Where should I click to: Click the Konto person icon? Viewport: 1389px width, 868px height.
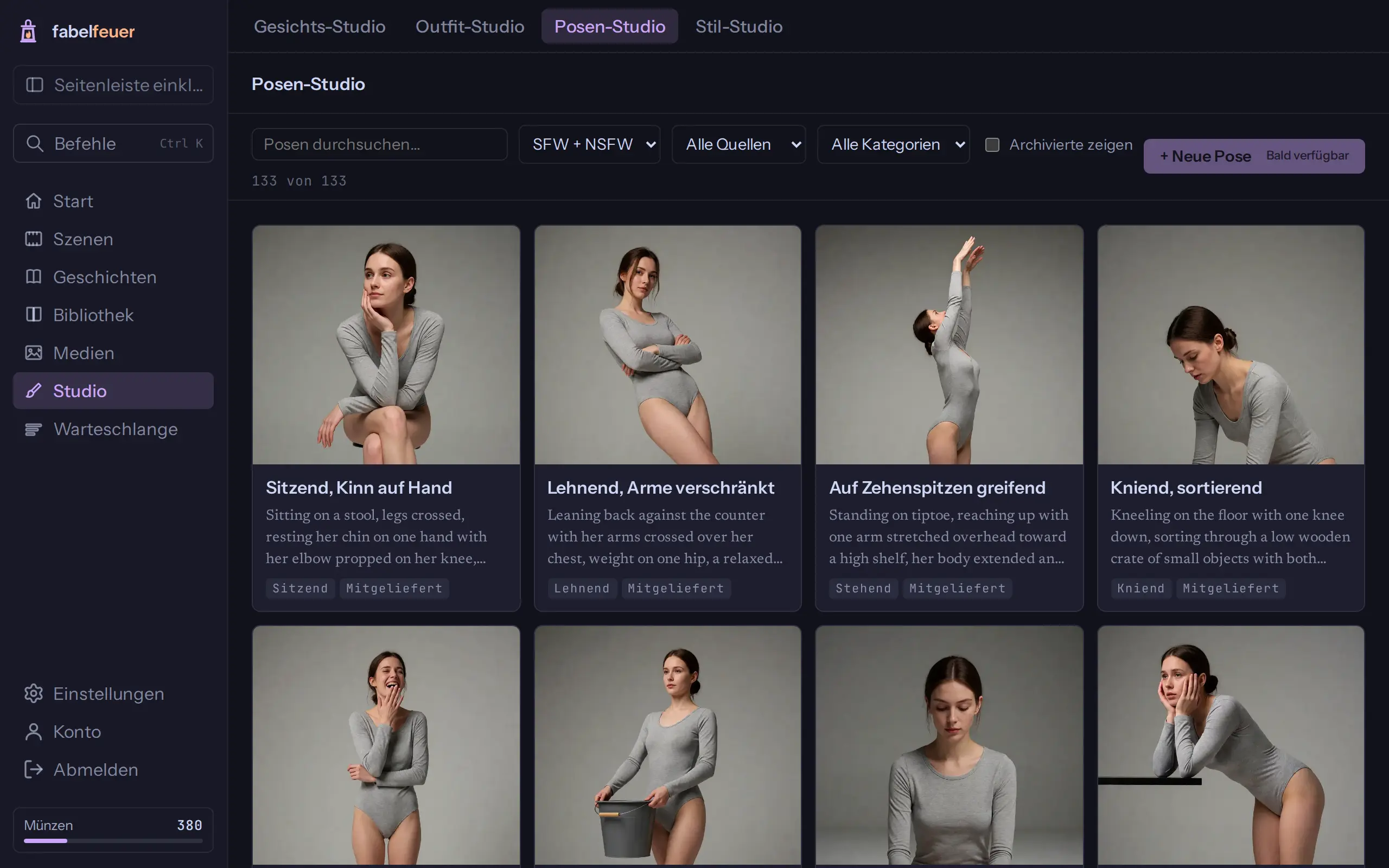[x=34, y=731]
